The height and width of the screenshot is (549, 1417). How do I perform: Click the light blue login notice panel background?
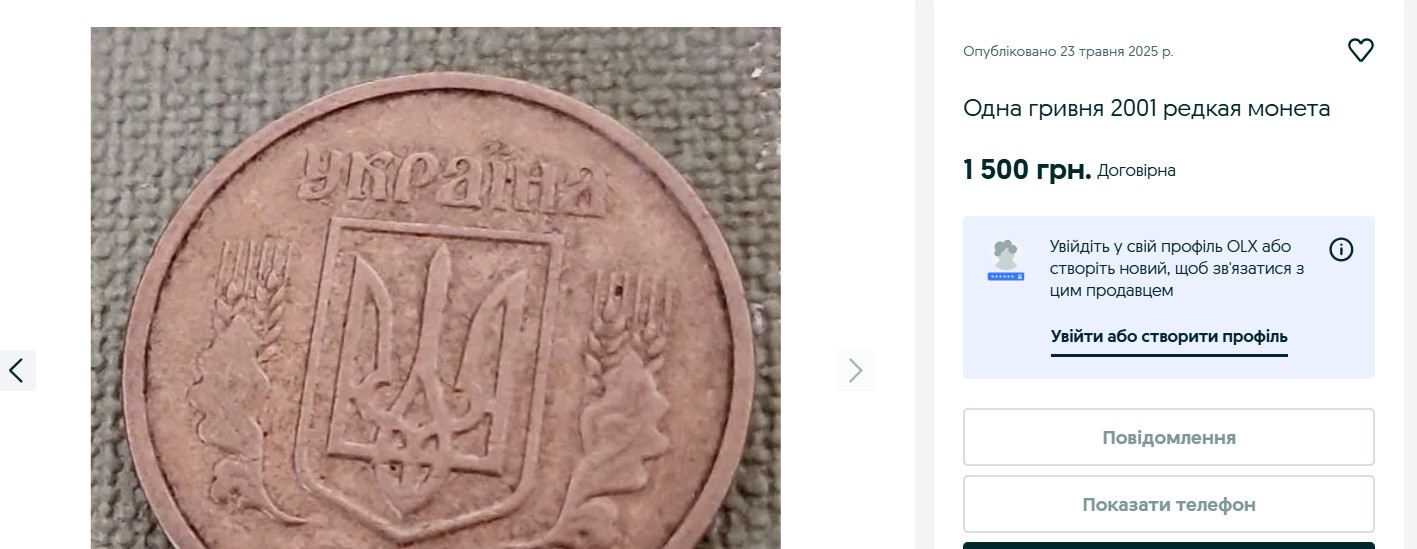pos(1168,298)
